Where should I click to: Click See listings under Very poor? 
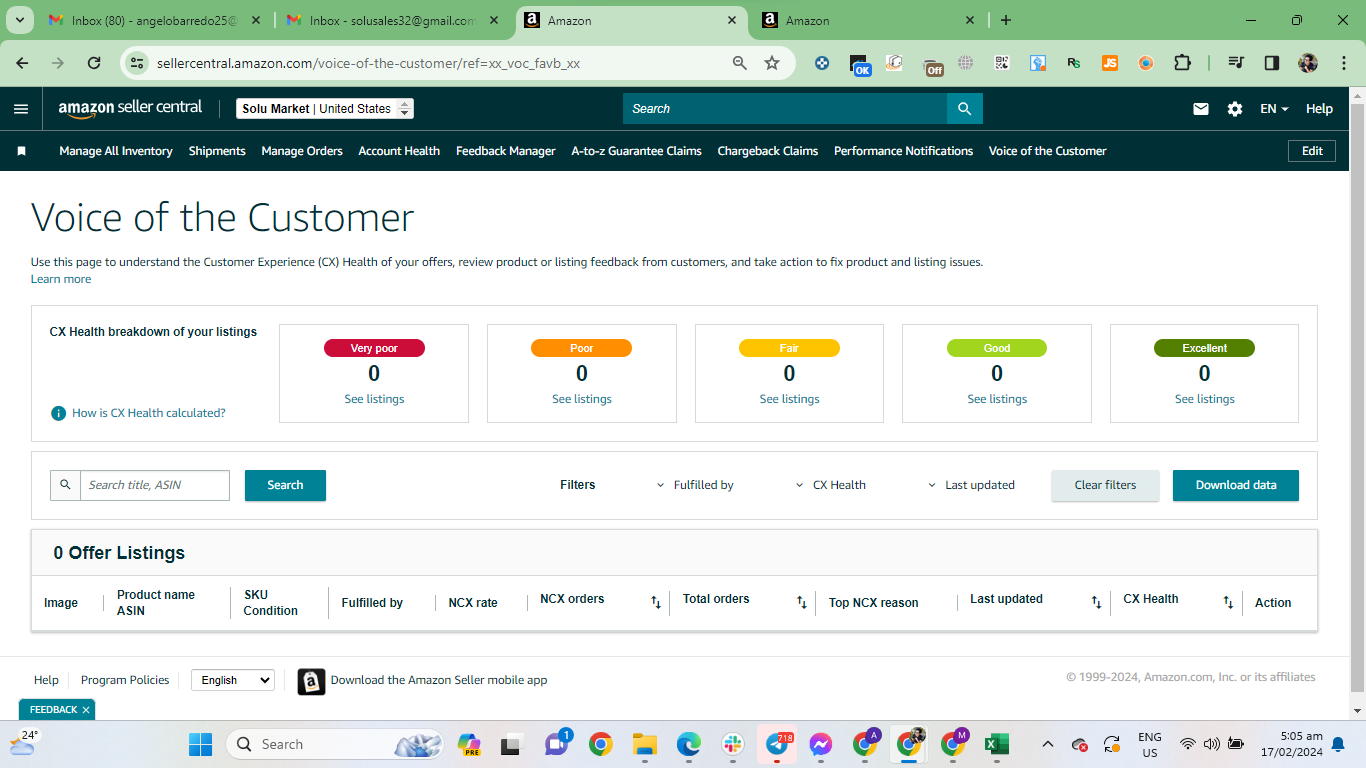tap(374, 399)
